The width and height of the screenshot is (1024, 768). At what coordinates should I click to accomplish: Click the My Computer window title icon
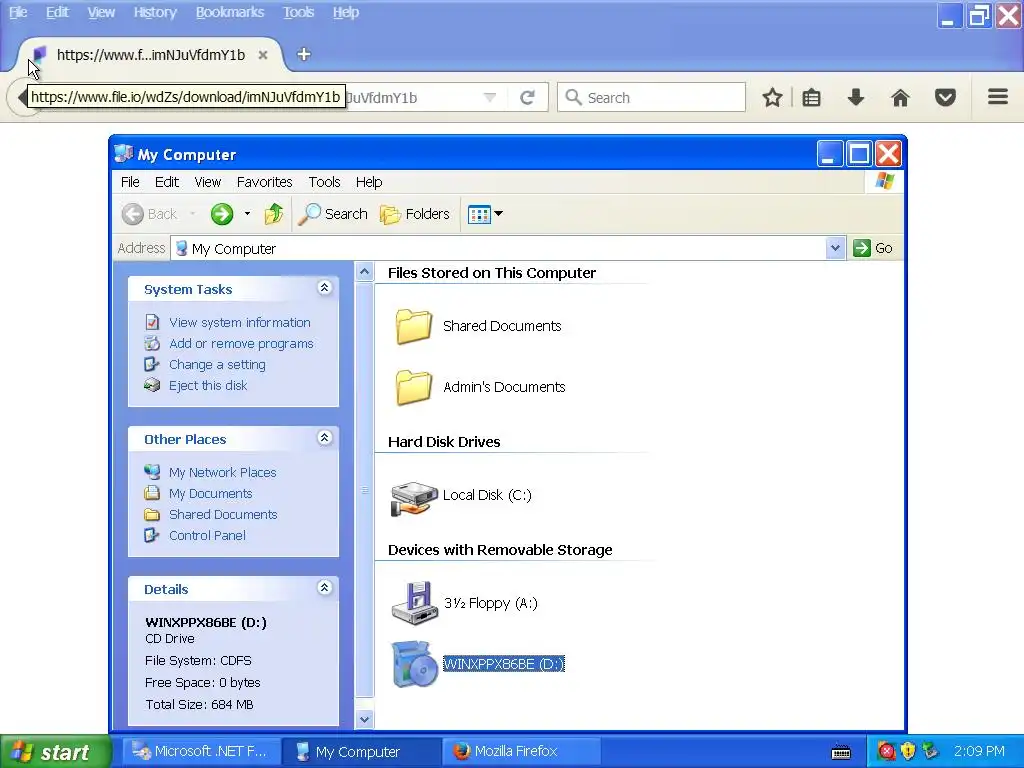(123, 154)
